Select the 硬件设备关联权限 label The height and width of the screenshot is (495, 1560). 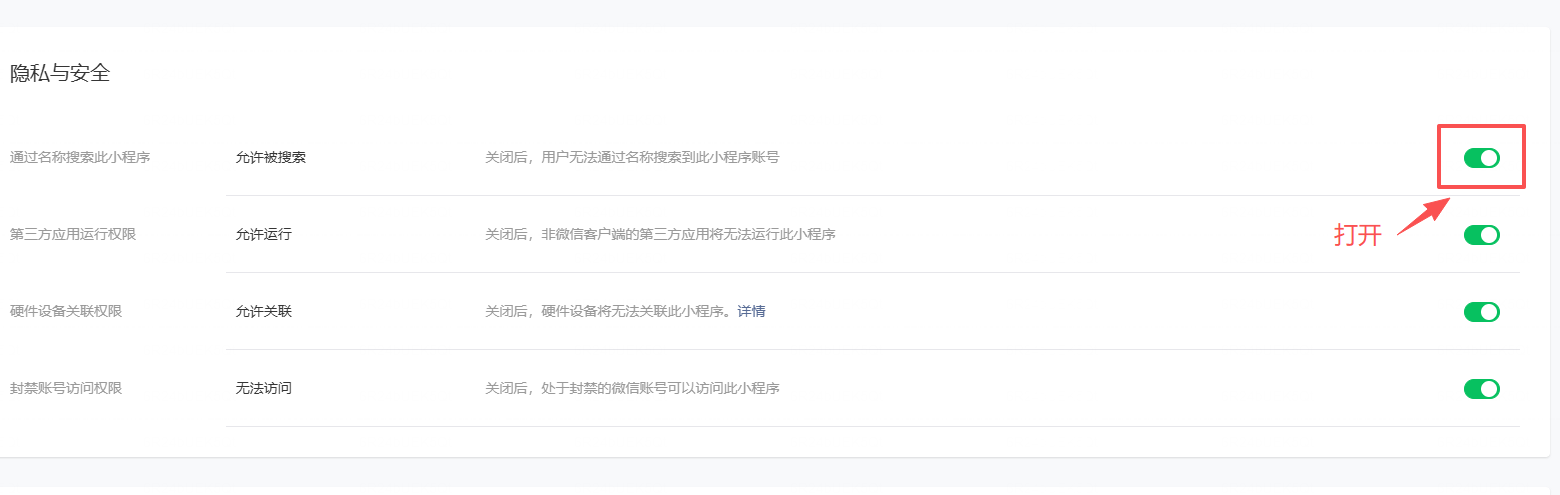point(66,311)
